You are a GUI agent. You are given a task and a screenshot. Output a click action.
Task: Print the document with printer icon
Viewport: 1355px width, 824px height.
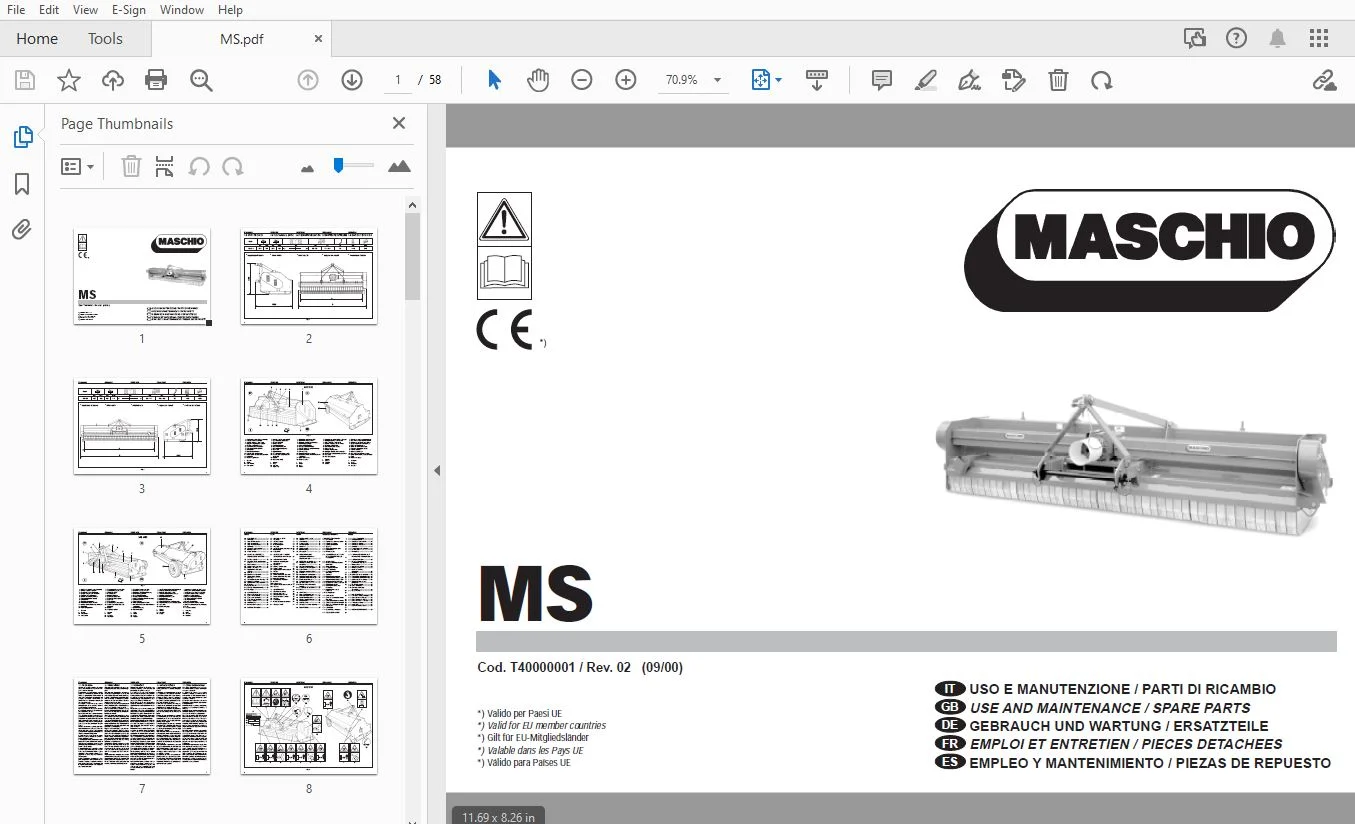click(x=156, y=80)
